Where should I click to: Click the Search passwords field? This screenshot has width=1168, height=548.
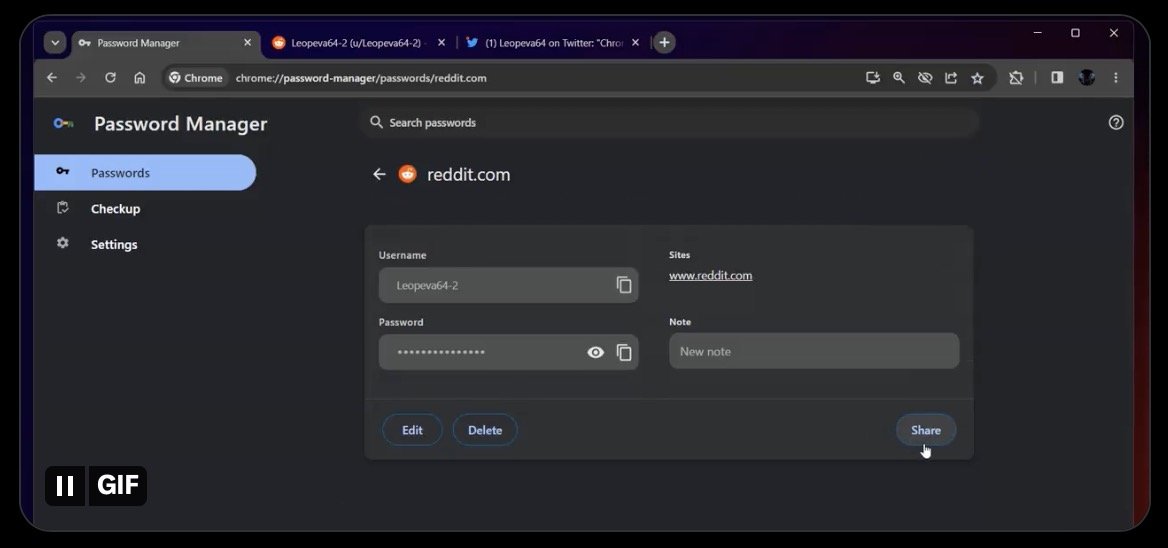(670, 122)
